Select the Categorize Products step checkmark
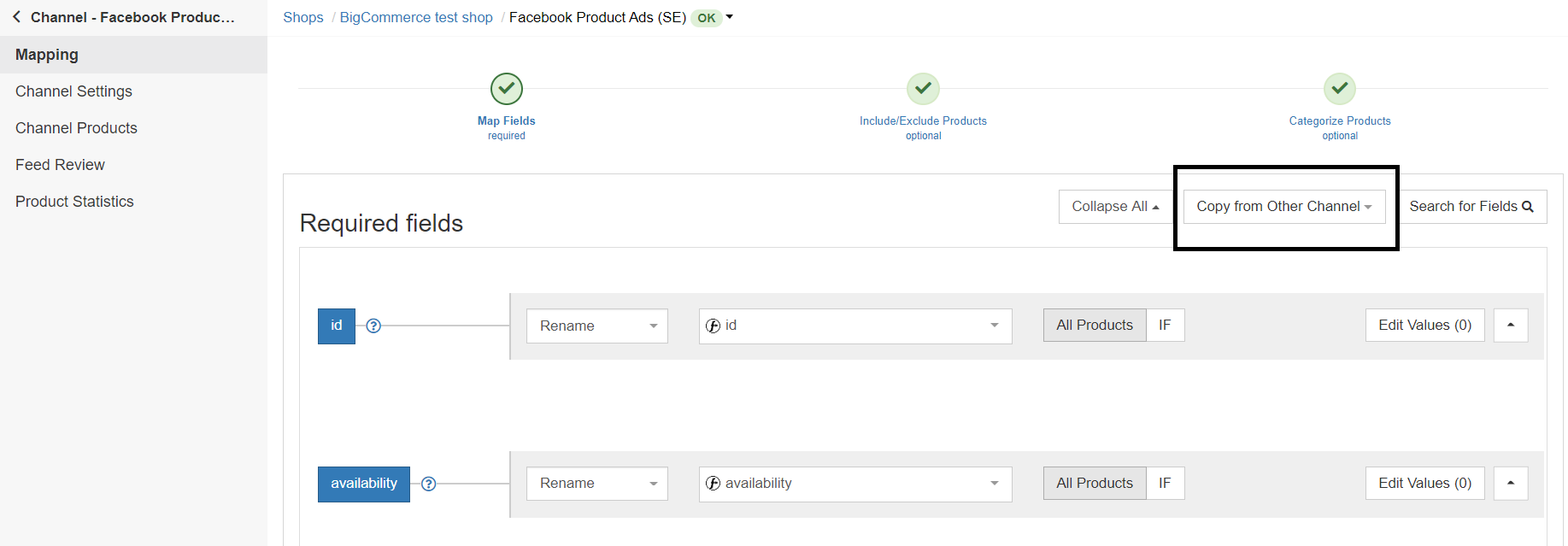Viewport: 1568px width, 546px height. click(x=1340, y=89)
